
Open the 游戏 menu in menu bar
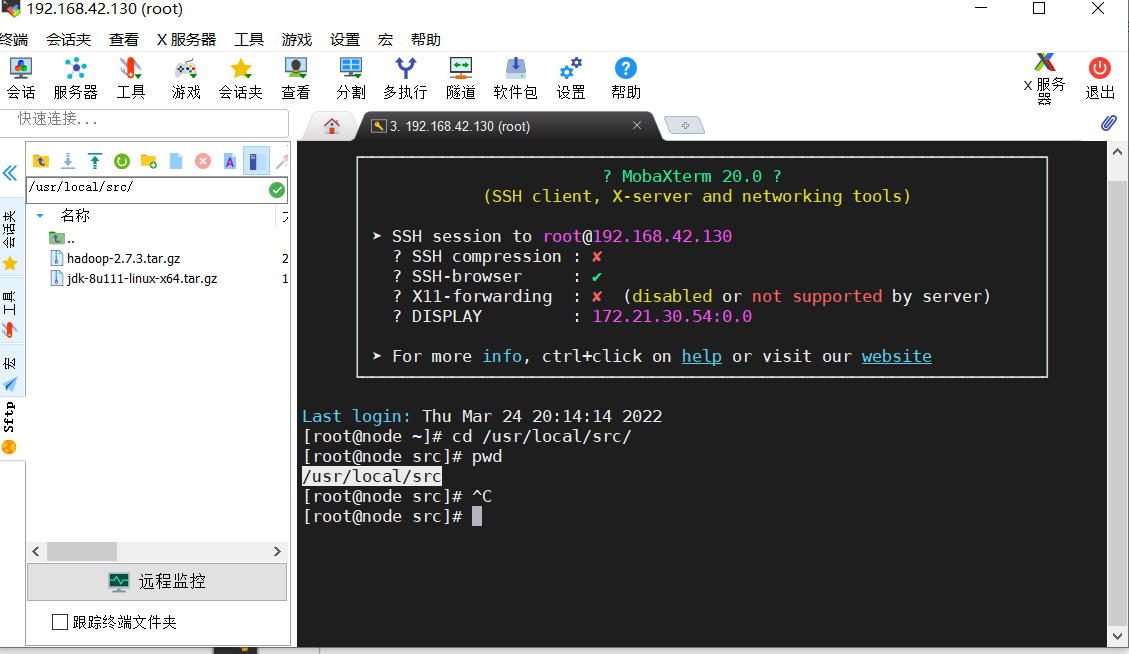297,40
